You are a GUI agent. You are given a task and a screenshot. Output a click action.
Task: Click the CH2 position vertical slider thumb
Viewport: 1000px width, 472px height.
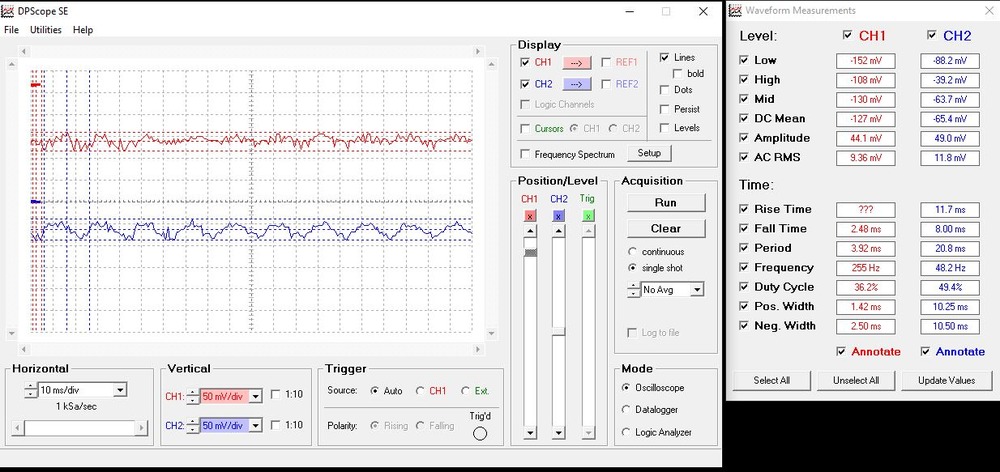[x=559, y=332]
